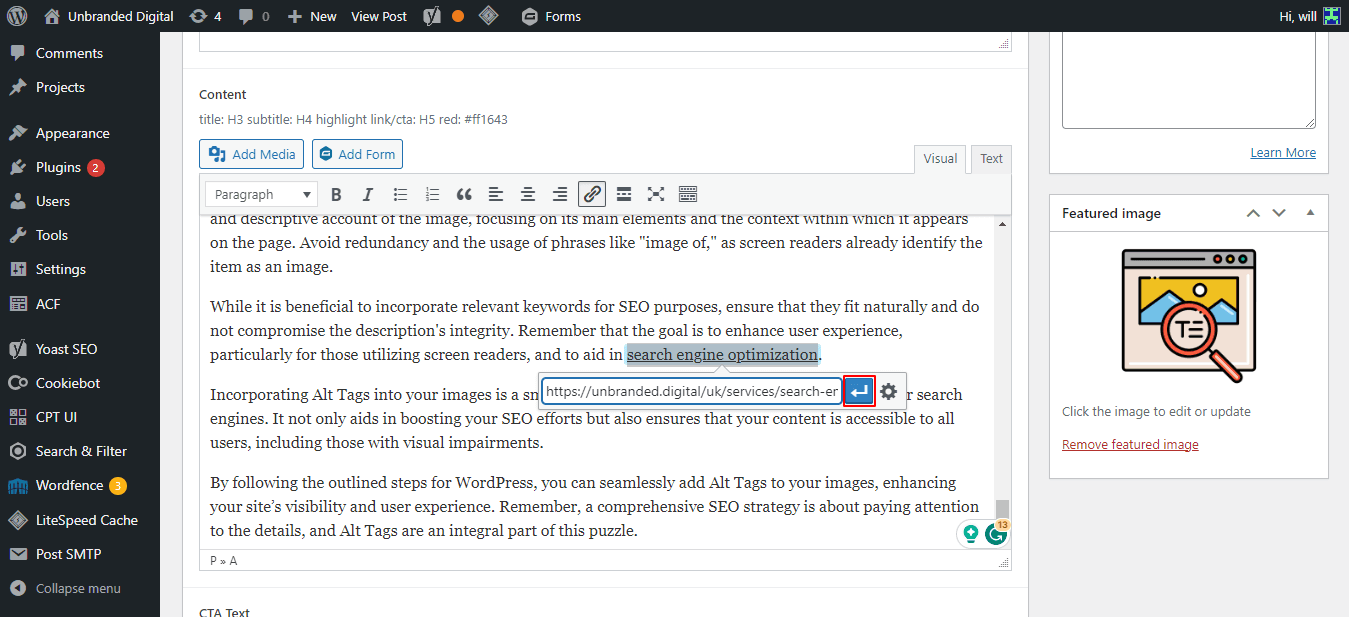Open Forms in the admin bar

pyautogui.click(x=551, y=16)
